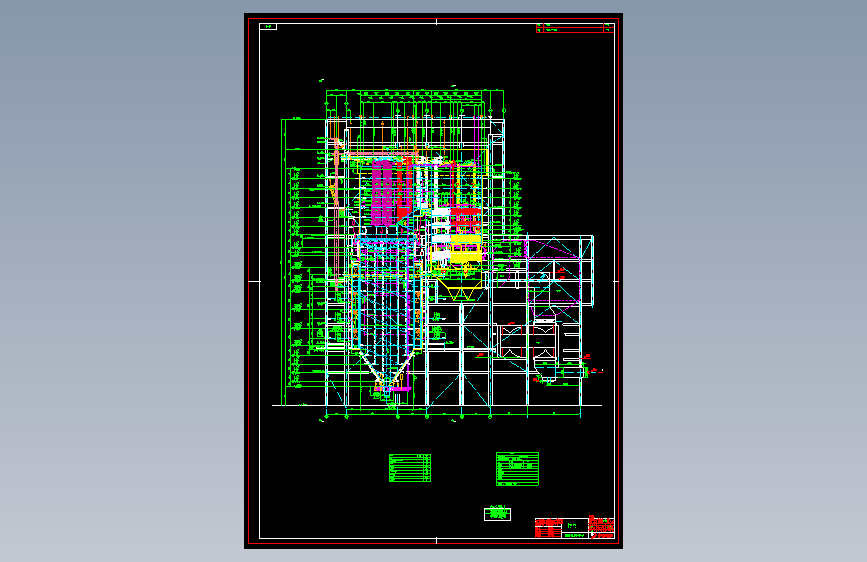Click the white-boxed note beside the title block
This screenshot has height=562, width=867.
click(x=497, y=514)
